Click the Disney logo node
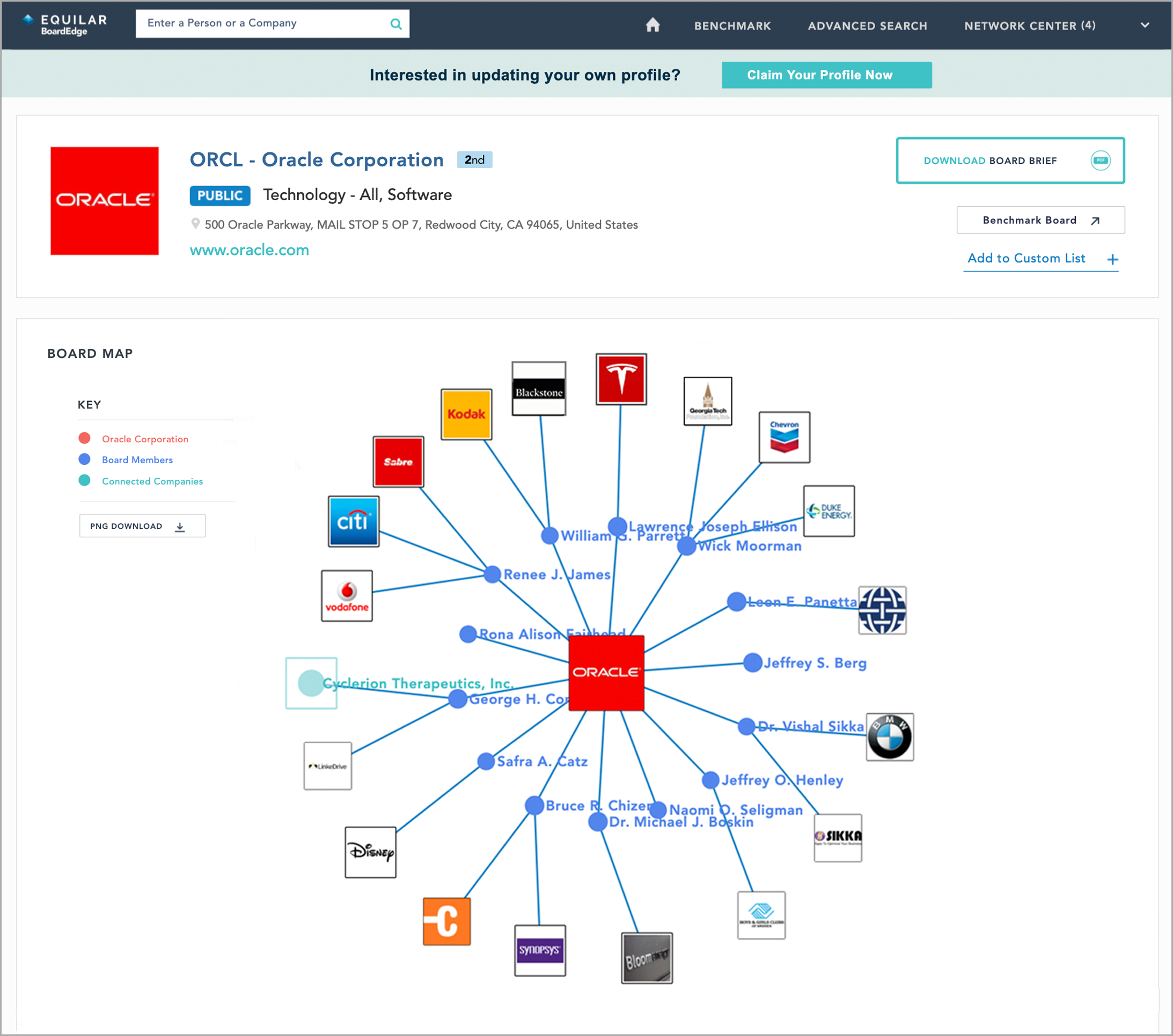Image resolution: width=1173 pixels, height=1036 pixels. click(370, 852)
